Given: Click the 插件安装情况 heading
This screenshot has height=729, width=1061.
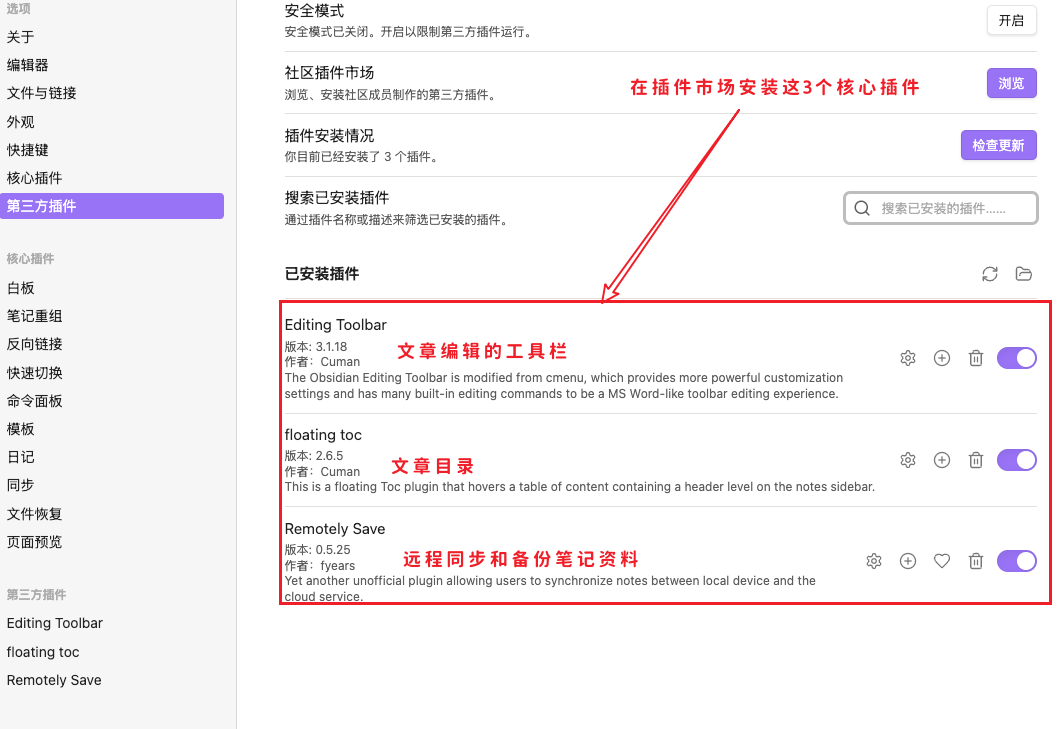Looking at the screenshot, I should click(330, 136).
